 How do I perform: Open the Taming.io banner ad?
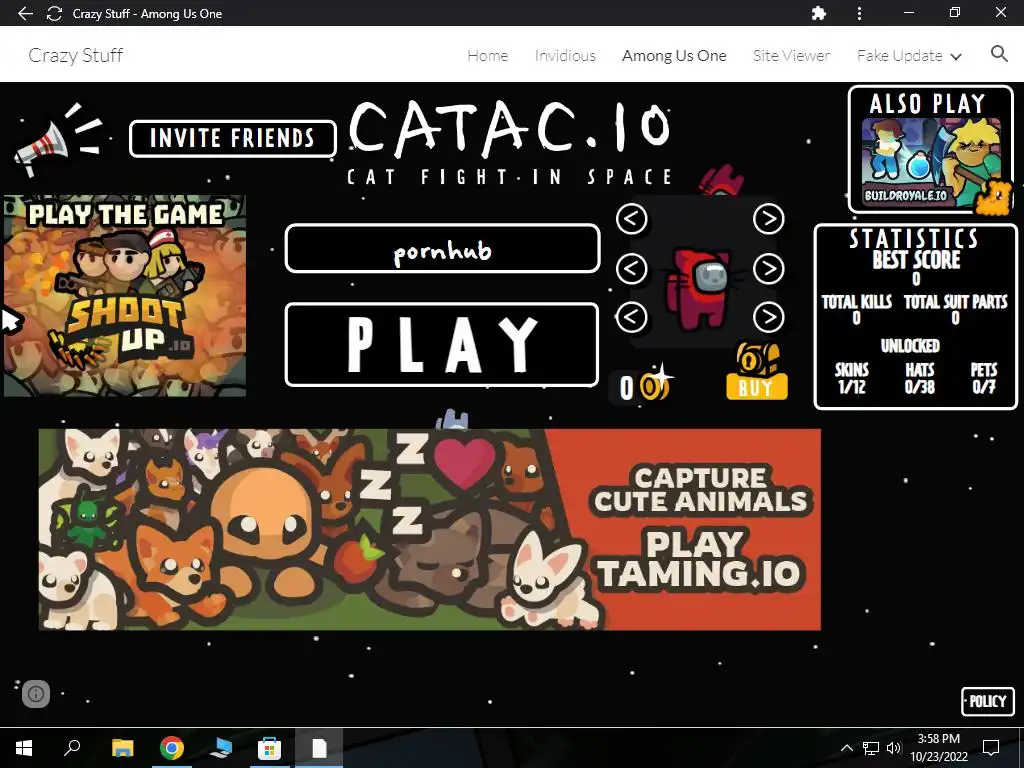pos(430,530)
